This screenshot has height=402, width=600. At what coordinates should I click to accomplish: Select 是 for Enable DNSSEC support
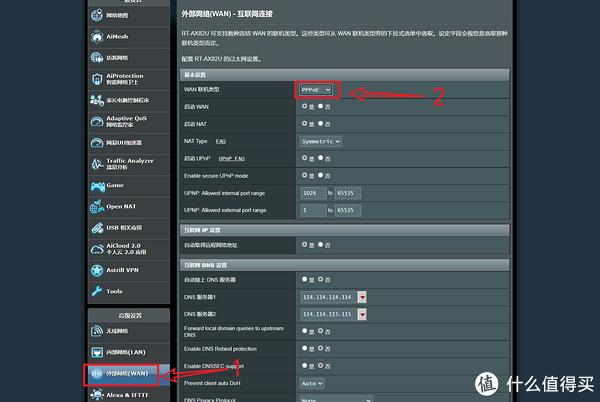click(x=305, y=366)
